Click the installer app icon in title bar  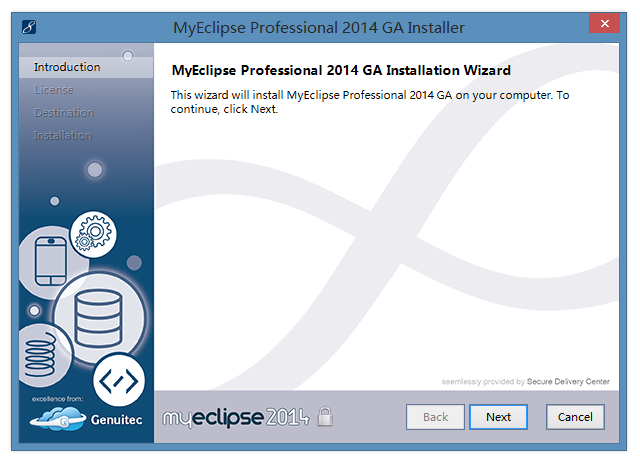[29, 27]
